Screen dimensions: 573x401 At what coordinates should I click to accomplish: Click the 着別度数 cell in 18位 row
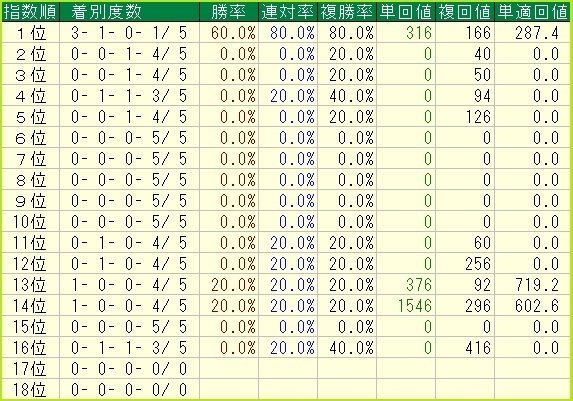tap(129, 390)
